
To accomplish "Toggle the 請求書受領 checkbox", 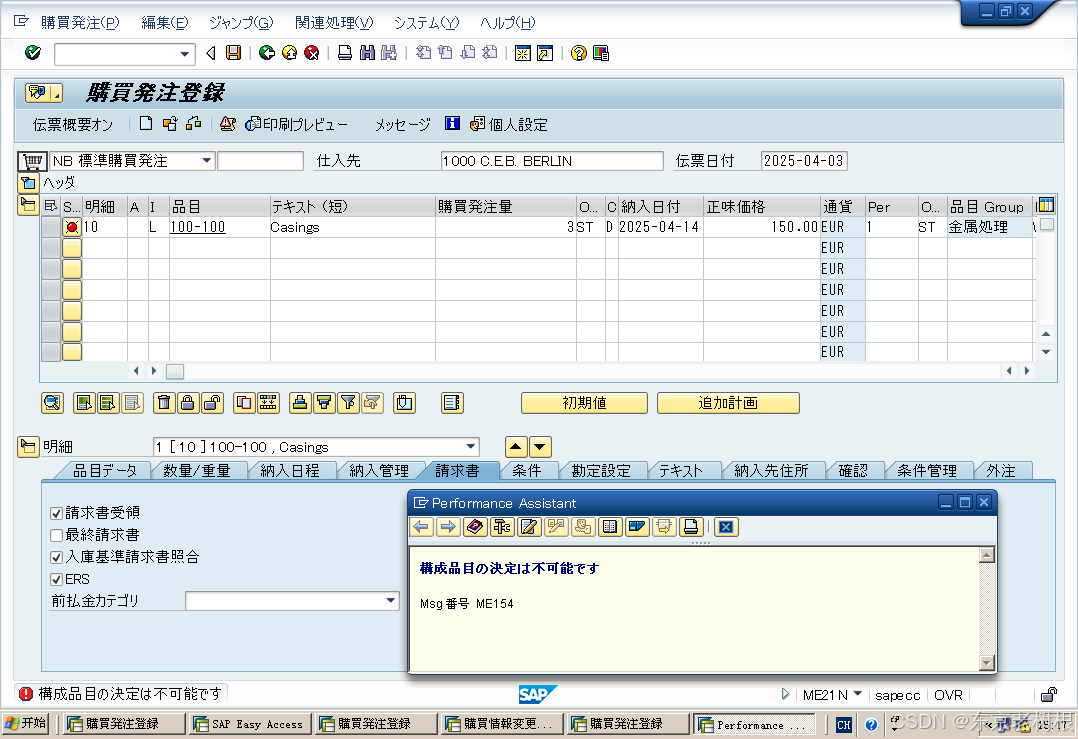I will [56, 513].
